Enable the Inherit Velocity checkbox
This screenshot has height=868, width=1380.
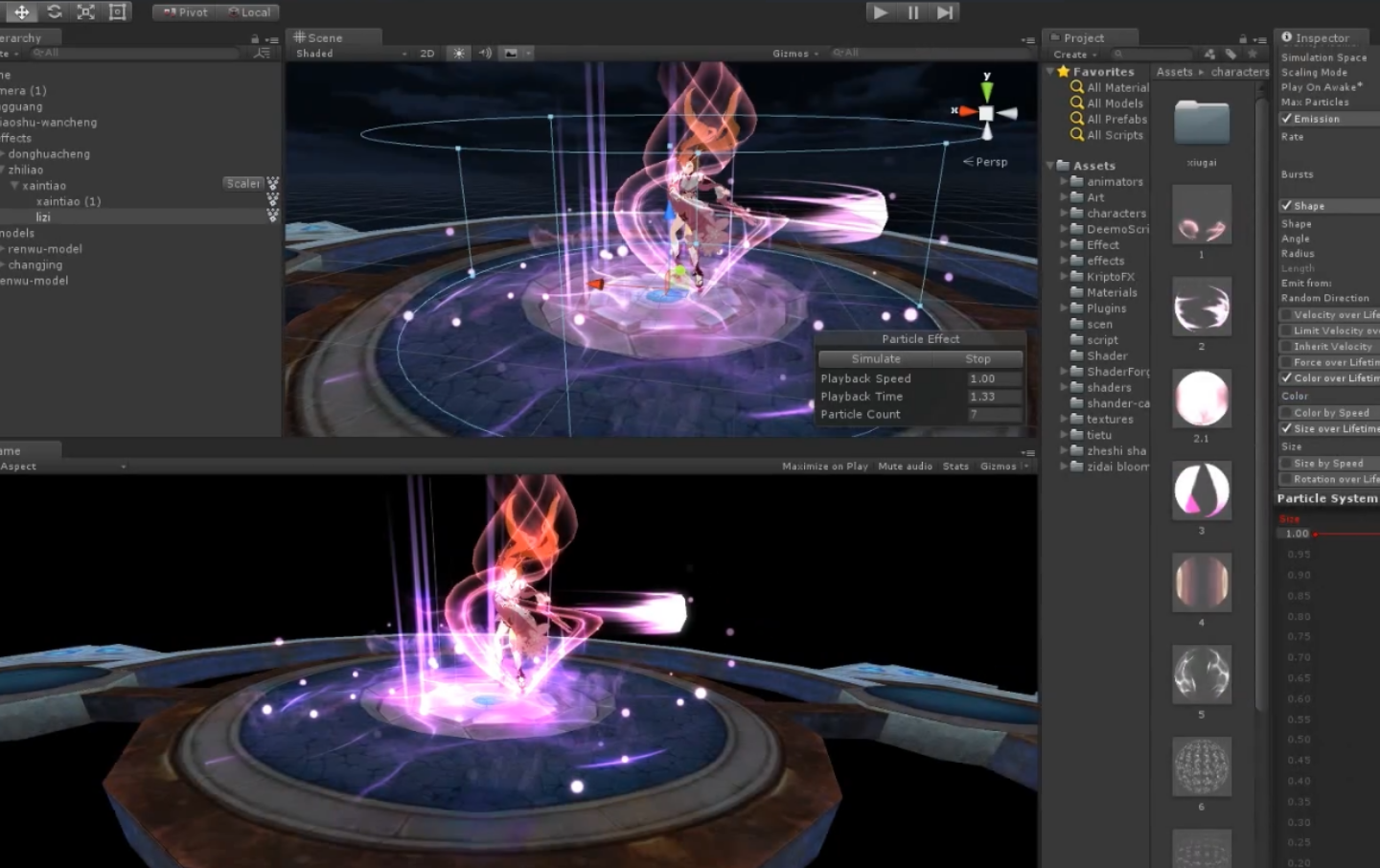[1286, 347]
